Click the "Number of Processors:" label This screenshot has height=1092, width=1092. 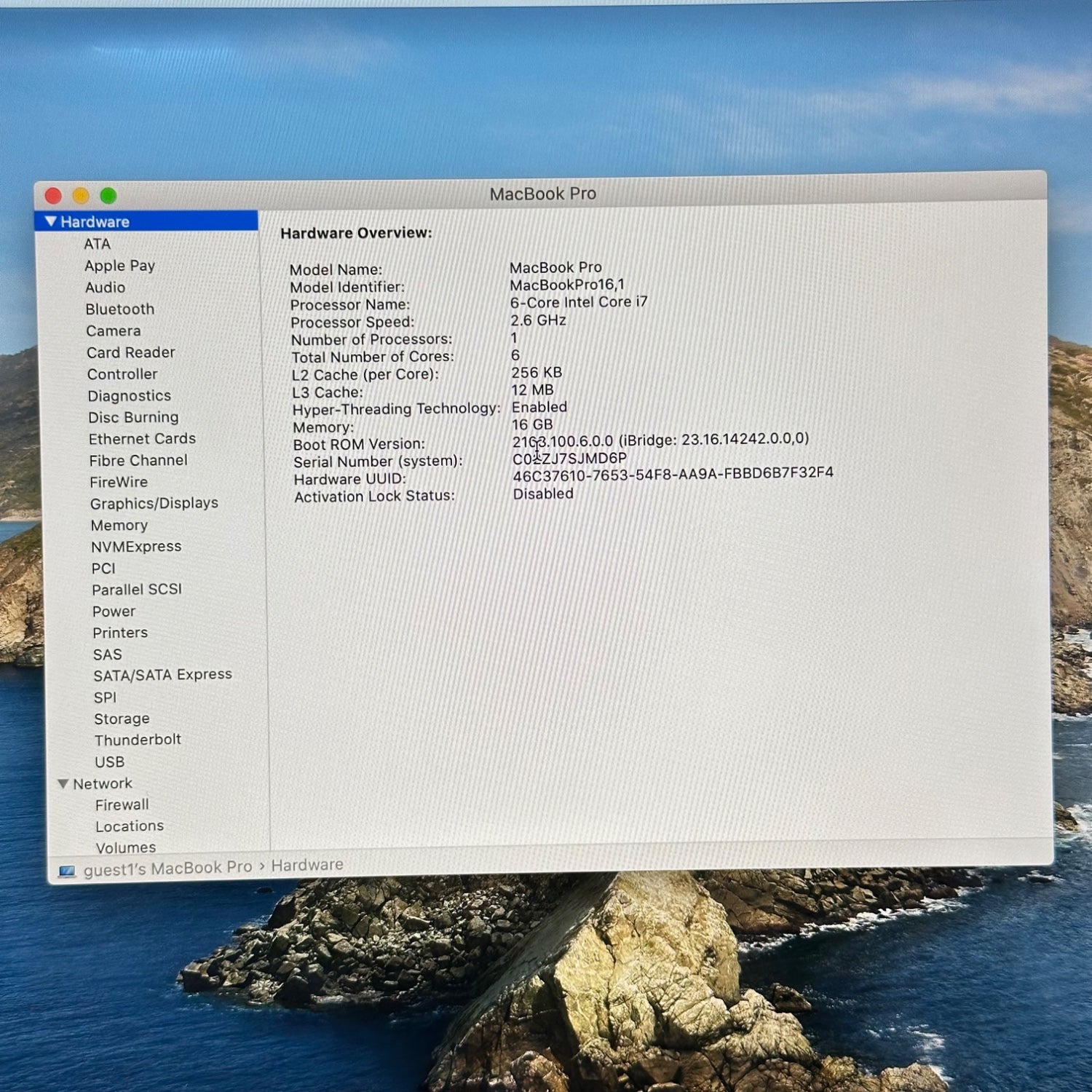pyautogui.click(x=371, y=339)
